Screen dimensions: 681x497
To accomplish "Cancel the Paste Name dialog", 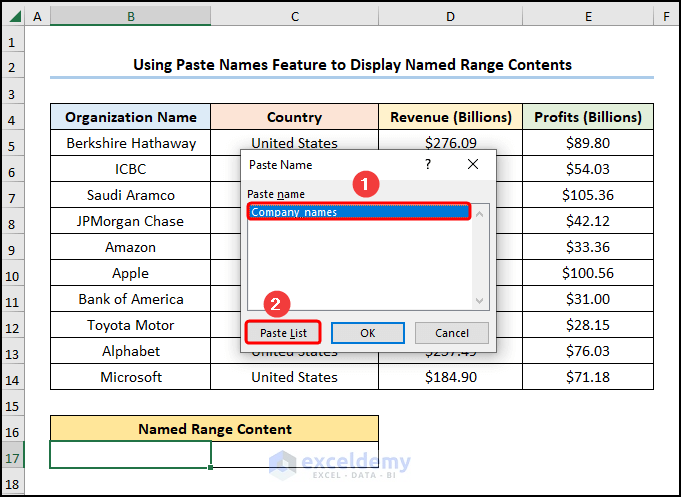I will coord(452,333).
